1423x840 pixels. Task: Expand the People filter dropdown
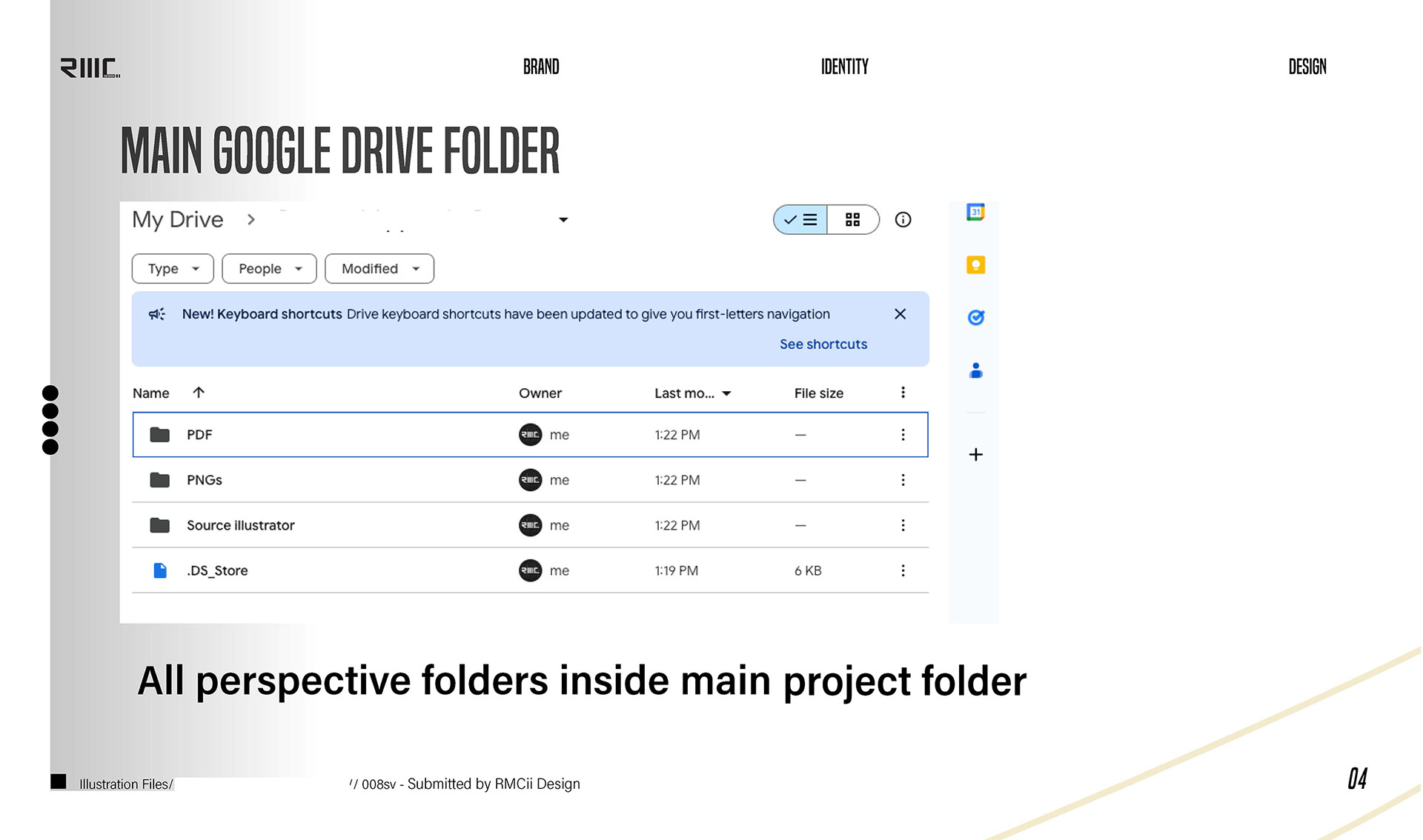tap(269, 269)
